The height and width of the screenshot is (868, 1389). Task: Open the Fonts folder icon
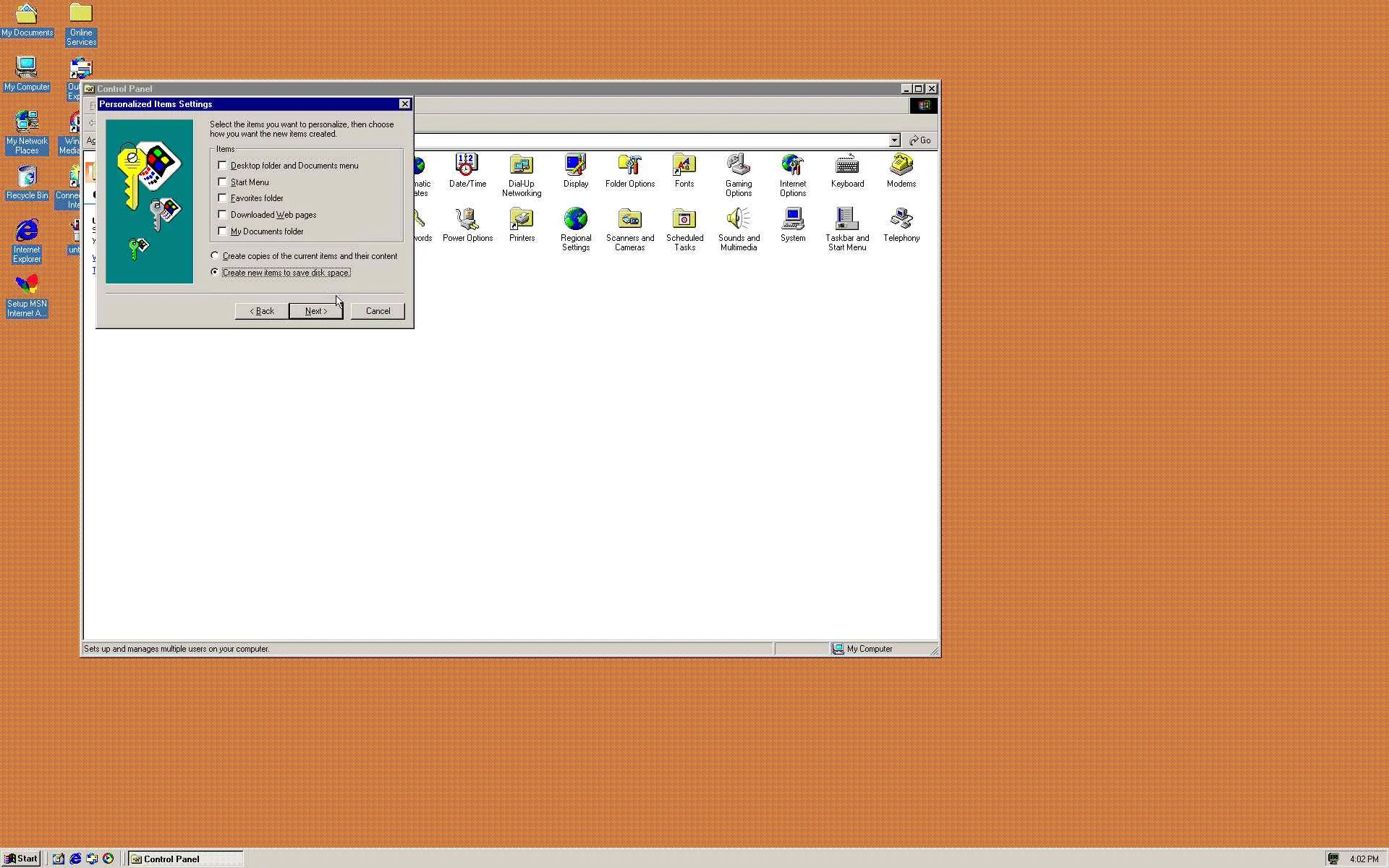684,166
